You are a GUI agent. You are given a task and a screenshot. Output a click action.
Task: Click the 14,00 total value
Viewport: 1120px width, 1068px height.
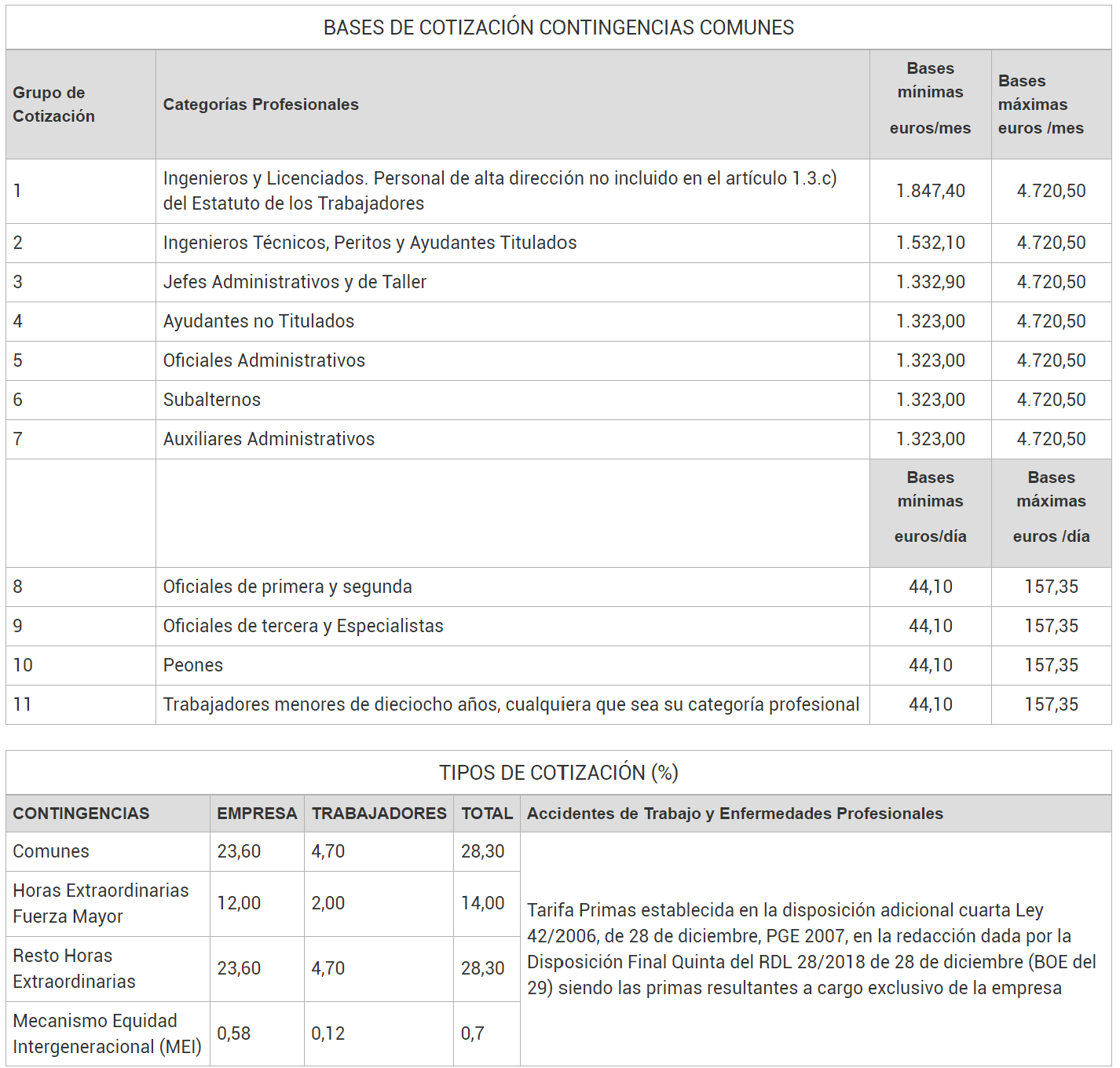[x=483, y=903]
